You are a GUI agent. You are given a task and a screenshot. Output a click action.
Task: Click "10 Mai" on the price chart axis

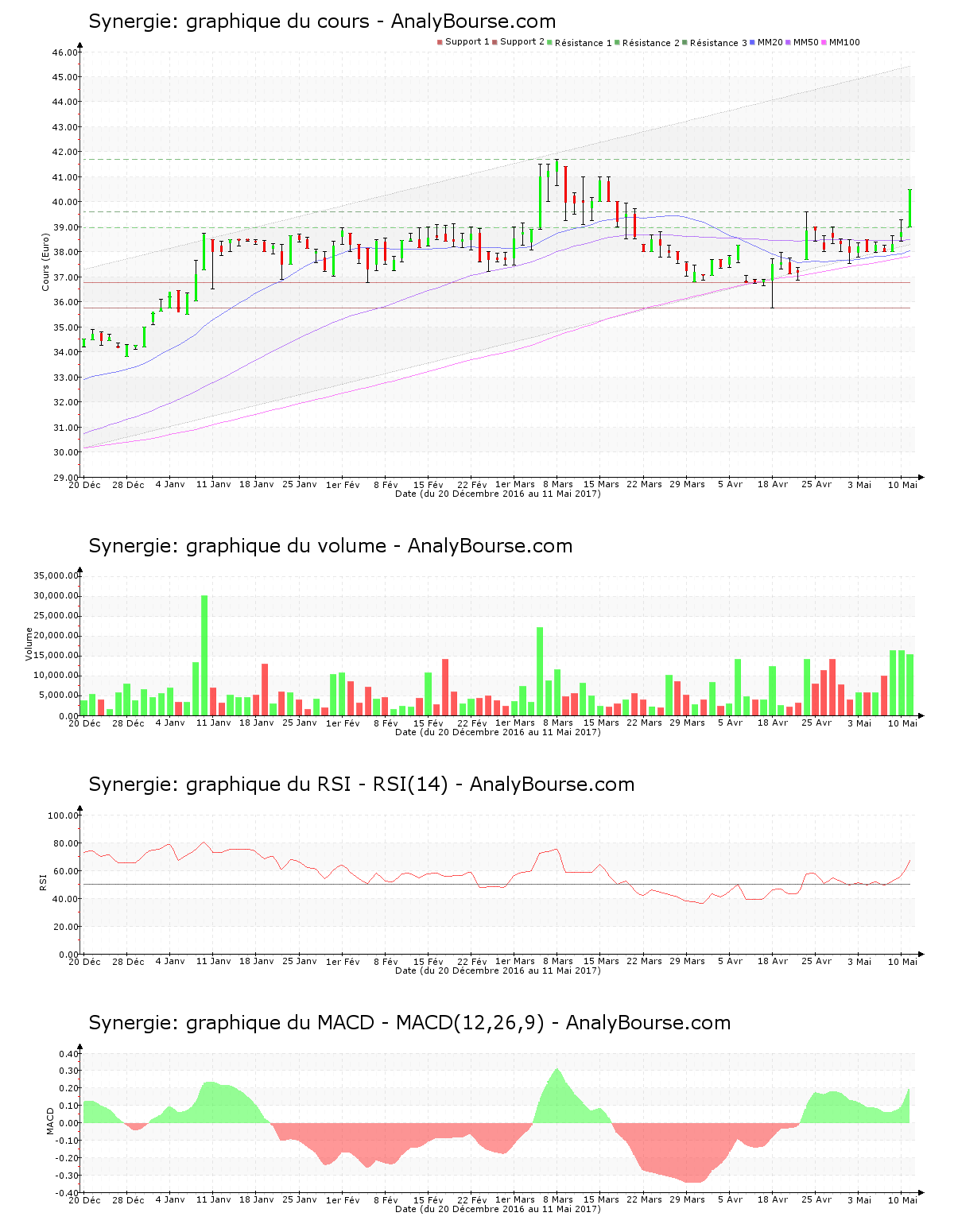pyautogui.click(x=902, y=485)
